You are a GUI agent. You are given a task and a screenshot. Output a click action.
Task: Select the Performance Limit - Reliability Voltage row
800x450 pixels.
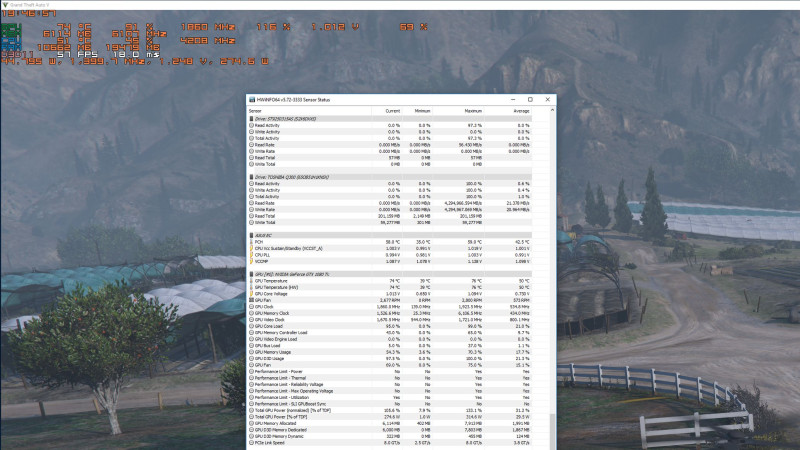pos(389,385)
